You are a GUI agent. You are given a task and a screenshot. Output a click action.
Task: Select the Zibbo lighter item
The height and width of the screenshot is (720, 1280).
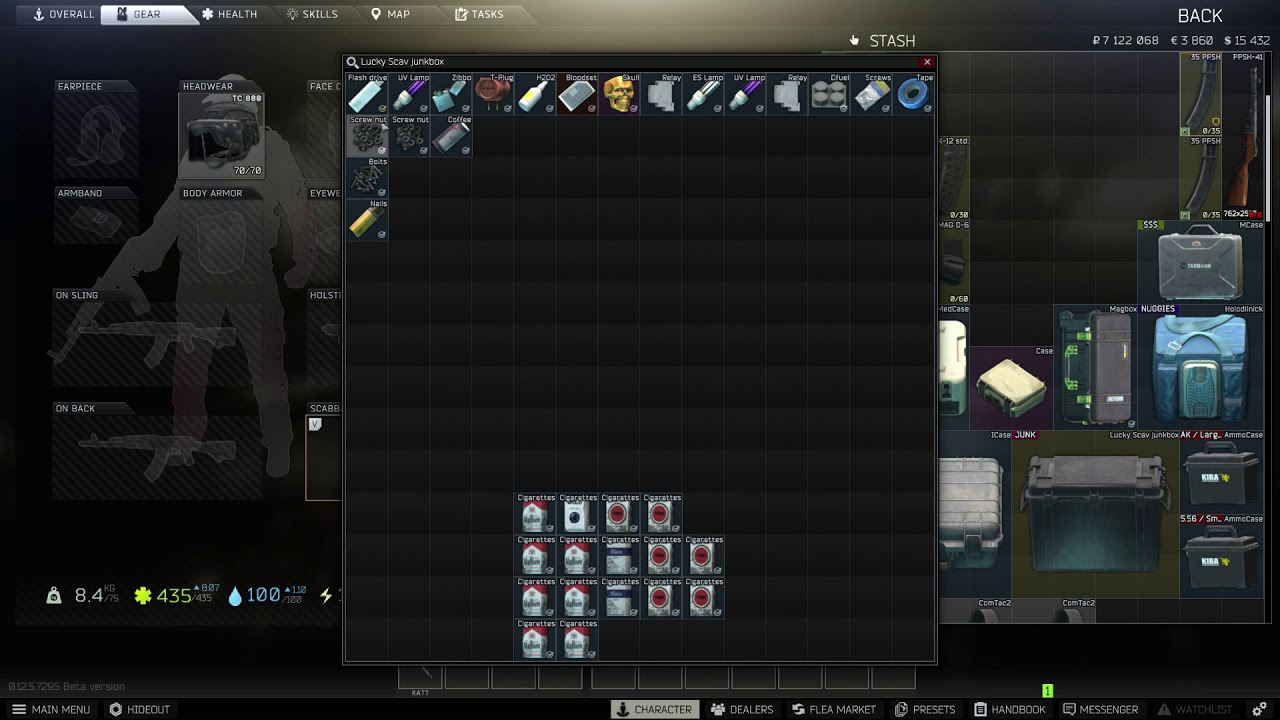(x=451, y=93)
